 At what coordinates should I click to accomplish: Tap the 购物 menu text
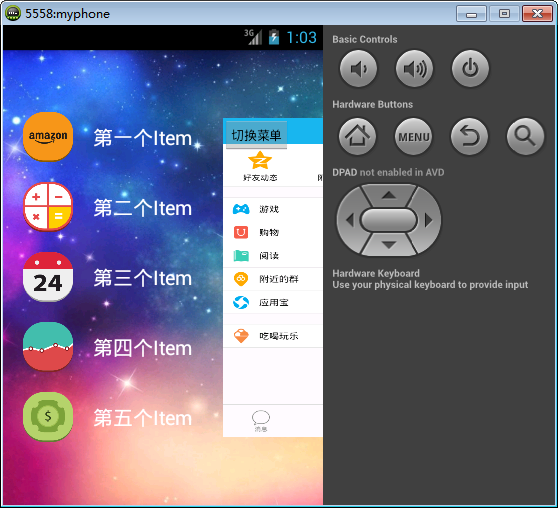[x=269, y=232]
